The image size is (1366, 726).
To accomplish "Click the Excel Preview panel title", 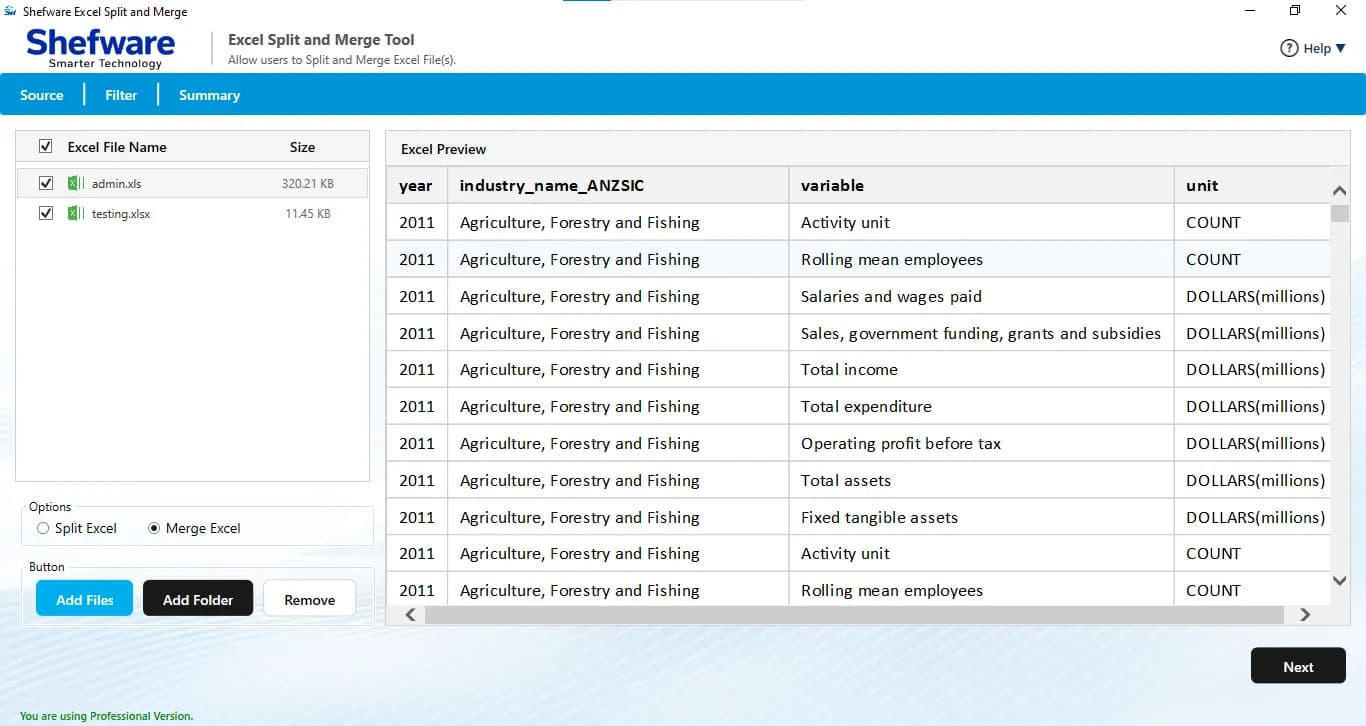I will tap(443, 149).
